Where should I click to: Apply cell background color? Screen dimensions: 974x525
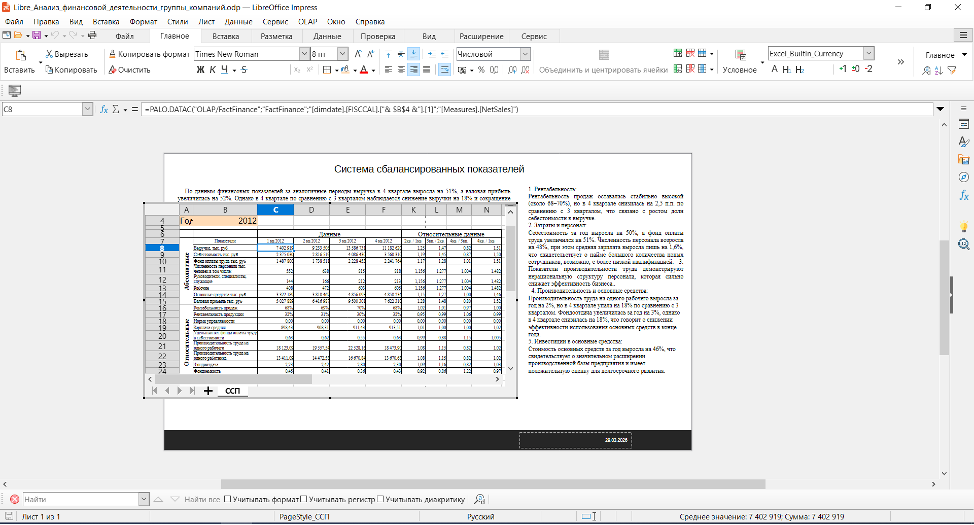pos(345,70)
